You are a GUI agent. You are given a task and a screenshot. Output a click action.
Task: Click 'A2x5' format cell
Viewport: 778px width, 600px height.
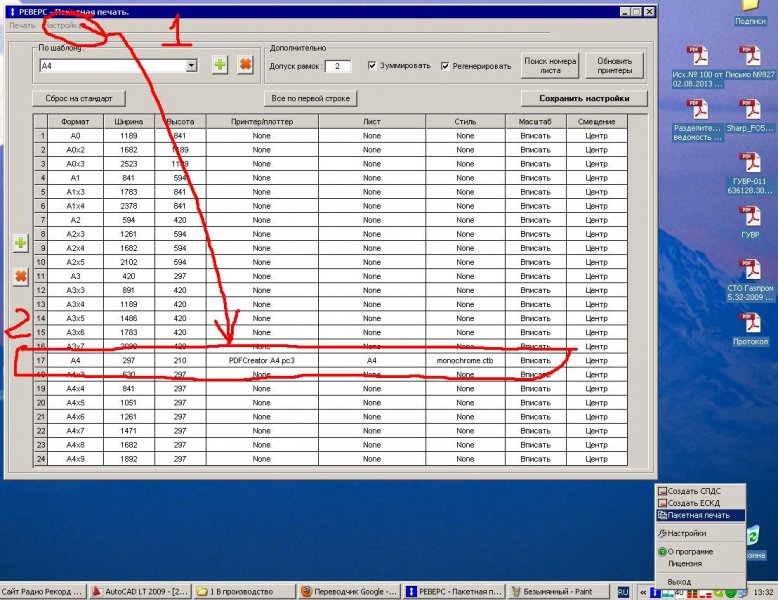[75, 262]
